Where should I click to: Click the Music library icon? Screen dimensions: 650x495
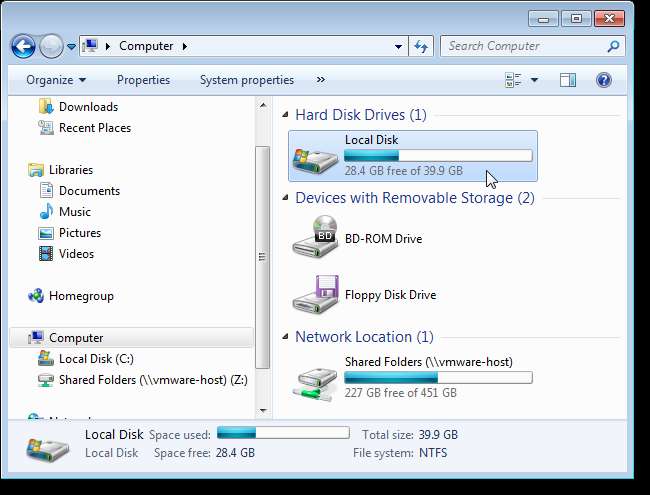46,212
